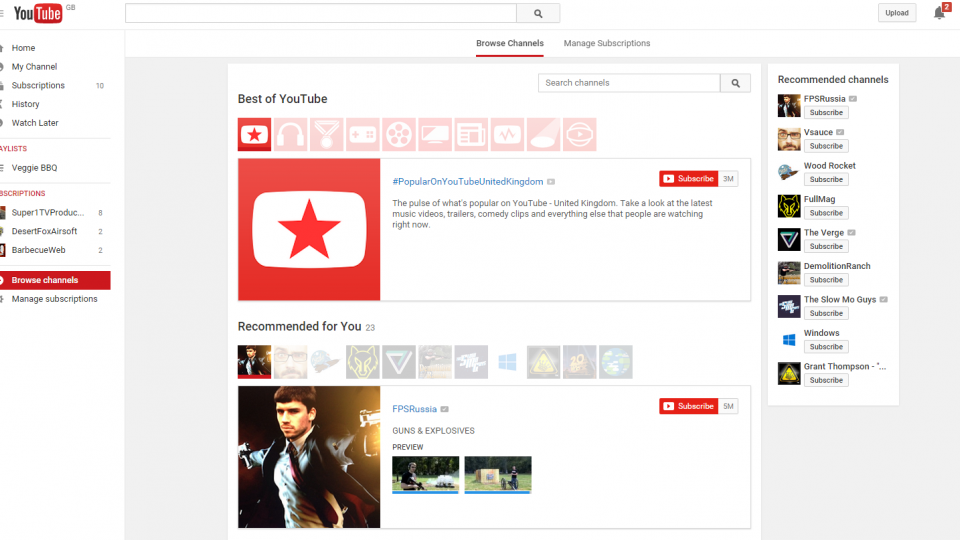This screenshot has height=540, width=960.
Task: Go to Home in the sidebar
Action: click(x=23, y=48)
